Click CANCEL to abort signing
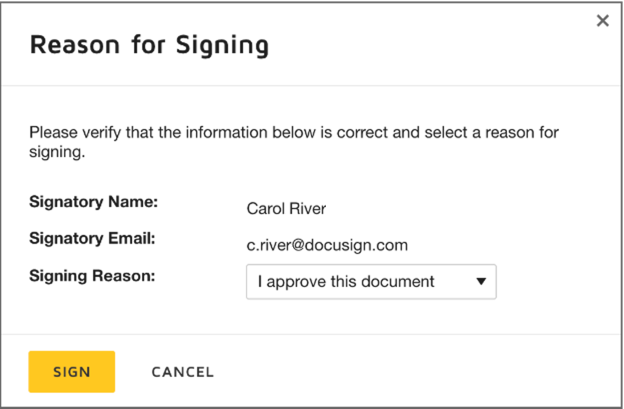Screen dimensions: 624x409 pos(182,372)
